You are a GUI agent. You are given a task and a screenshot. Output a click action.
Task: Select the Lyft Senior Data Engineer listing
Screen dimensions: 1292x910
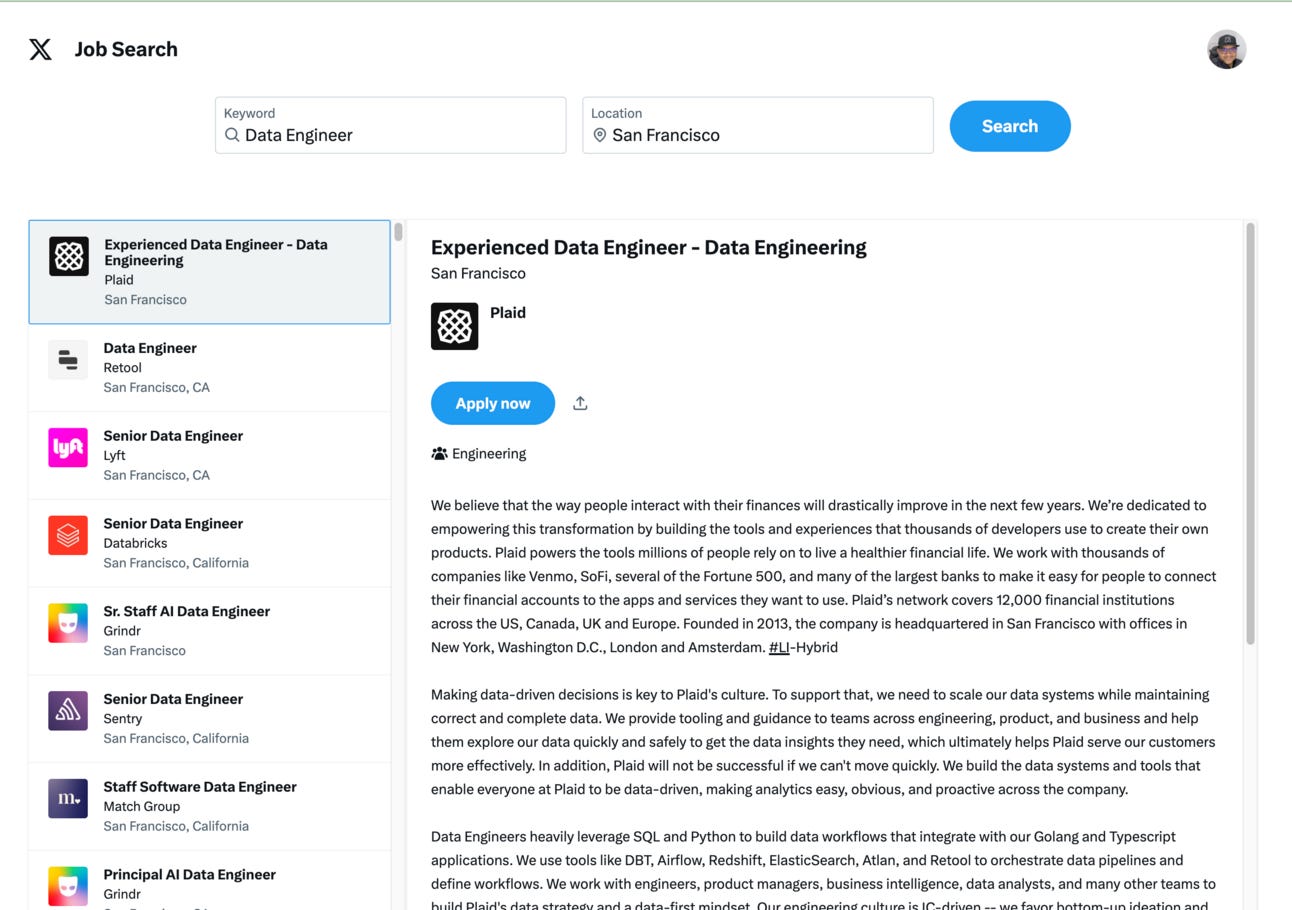209,456
